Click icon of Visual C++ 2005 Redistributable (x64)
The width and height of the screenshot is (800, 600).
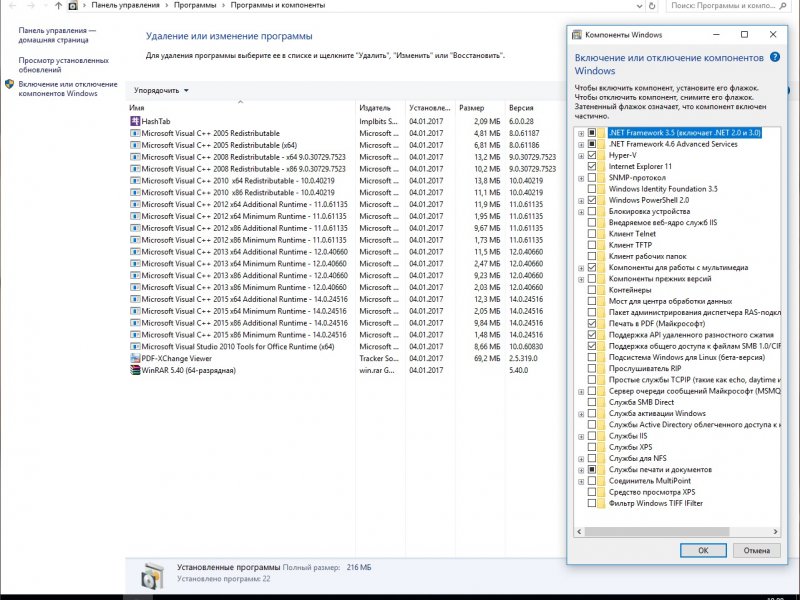135,145
